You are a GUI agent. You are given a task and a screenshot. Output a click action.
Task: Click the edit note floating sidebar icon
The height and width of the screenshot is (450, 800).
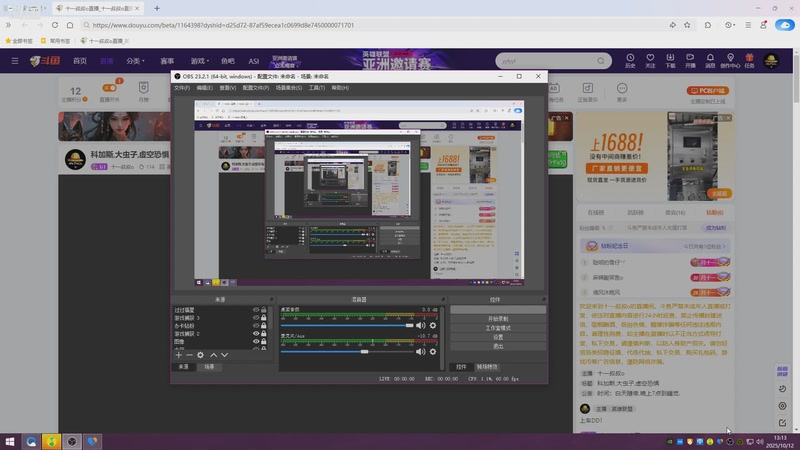click(782, 422)
